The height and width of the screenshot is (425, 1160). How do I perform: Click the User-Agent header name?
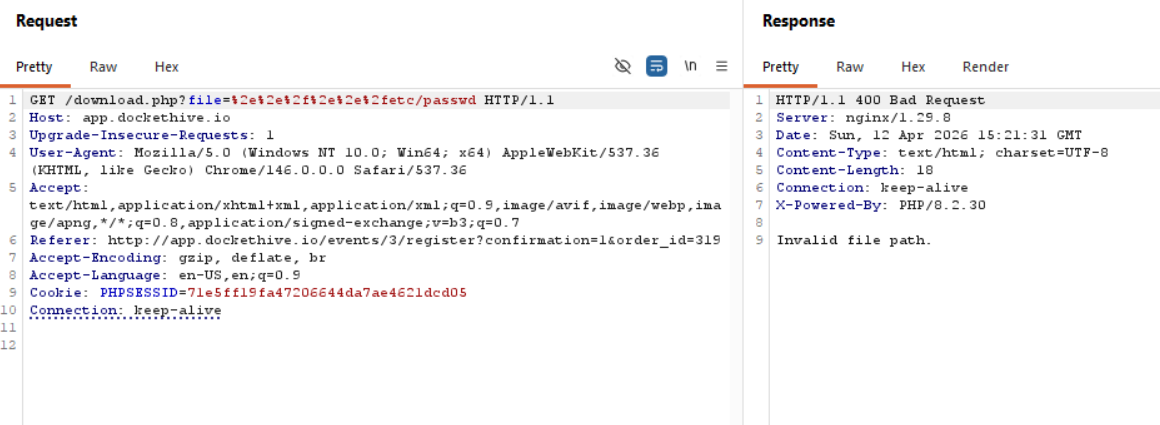point(77,152)
